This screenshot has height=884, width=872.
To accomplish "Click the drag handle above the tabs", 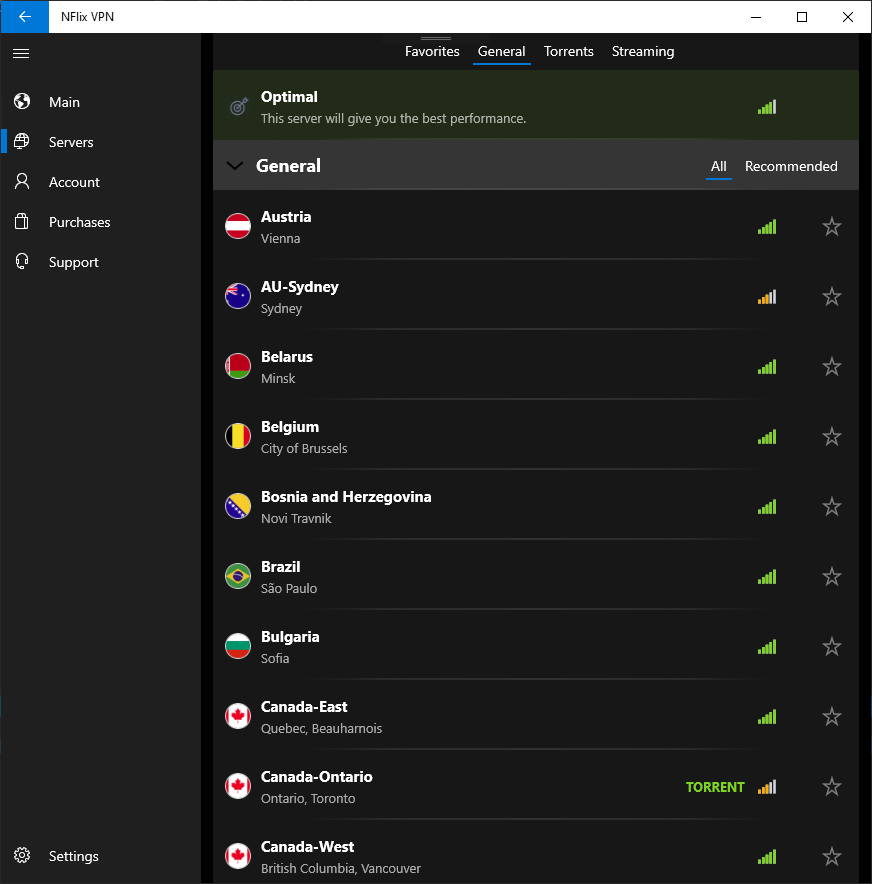I will point(436,38).
